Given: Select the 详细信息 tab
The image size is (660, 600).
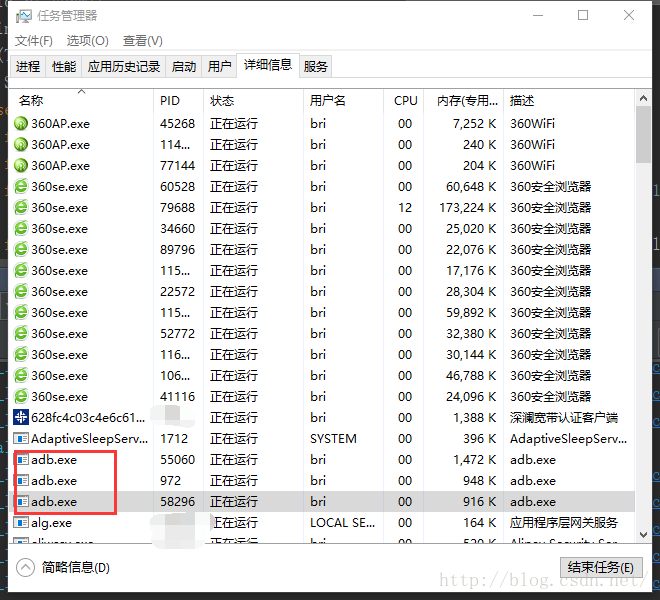Looking at the screenshot, I should pyautogui.click(x=268, y=65).
